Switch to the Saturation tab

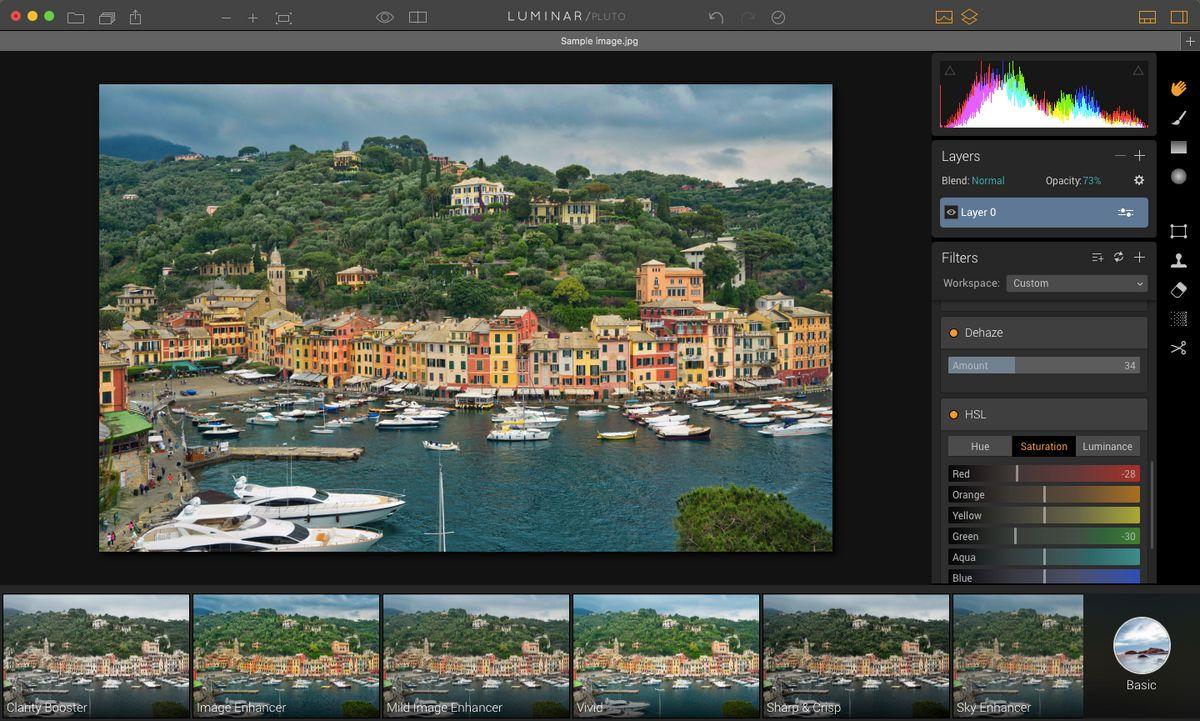pyautogui.click(x=1044, y=446)
